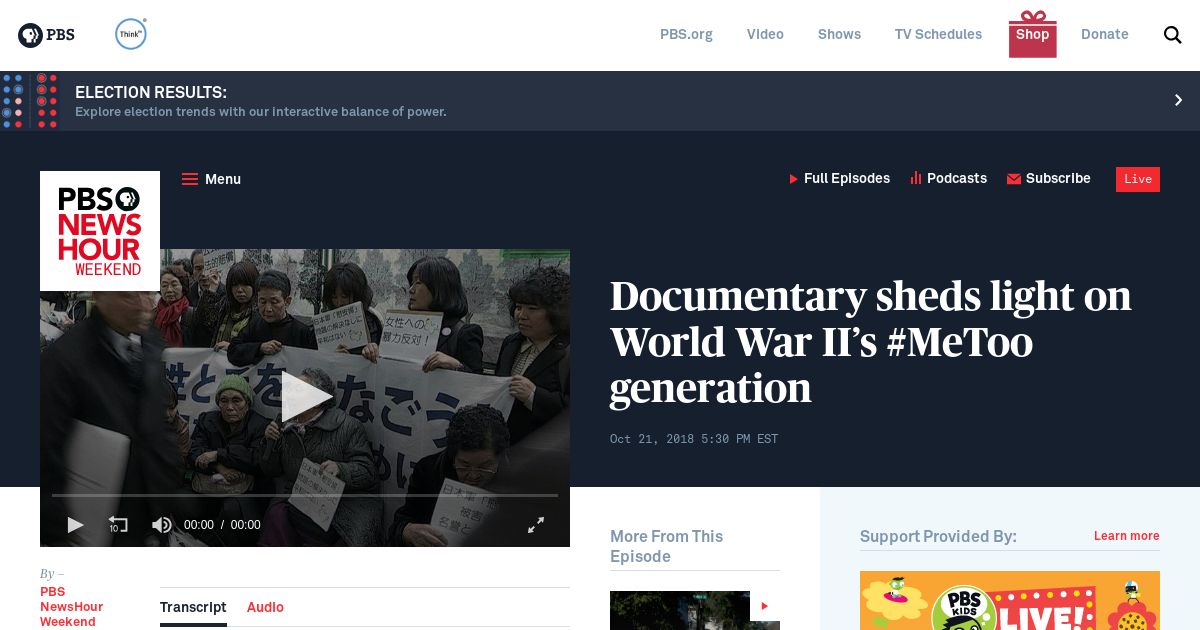Mute the video volume icon
This screenshot has width=1200, height=630.
161,525
